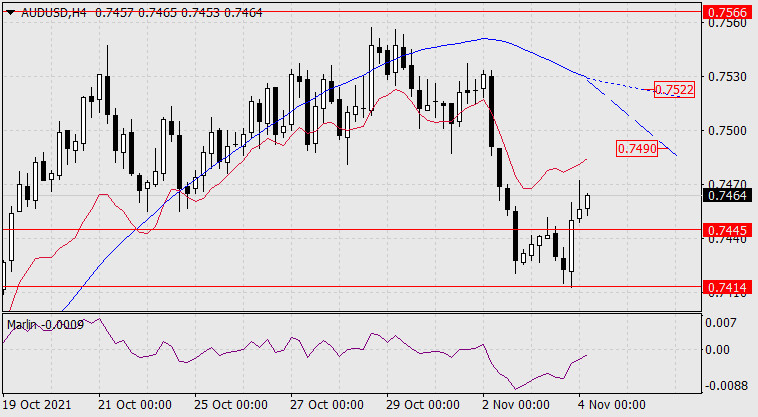Select the OHLC values 0.7457 0.7465 0.7453 0.7464
758x417 pixels.
pos(179,13)
